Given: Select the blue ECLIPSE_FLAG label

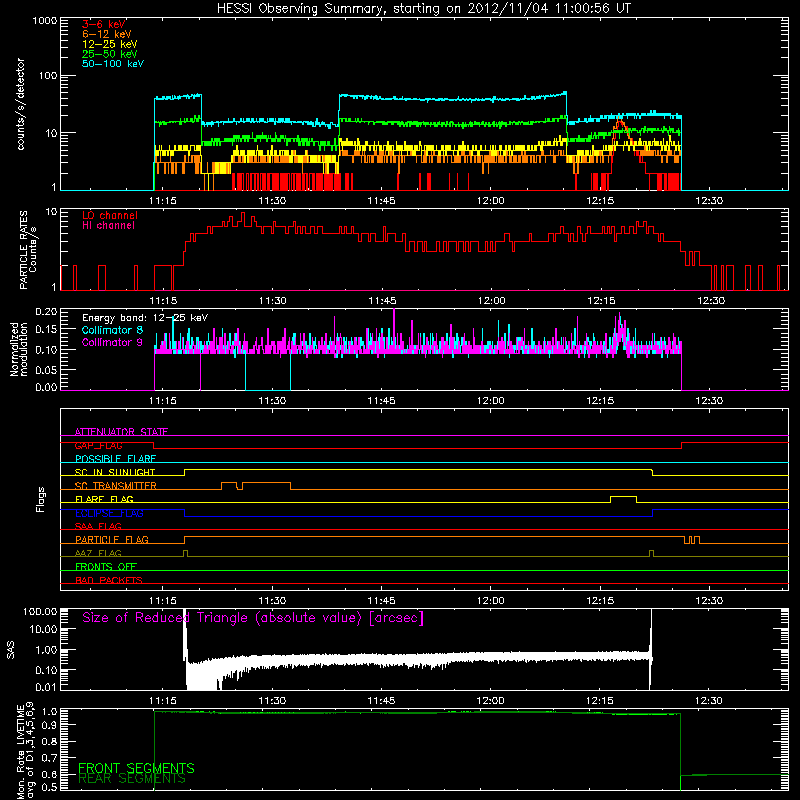Looking at the screenshot, I should coord(109,513).
